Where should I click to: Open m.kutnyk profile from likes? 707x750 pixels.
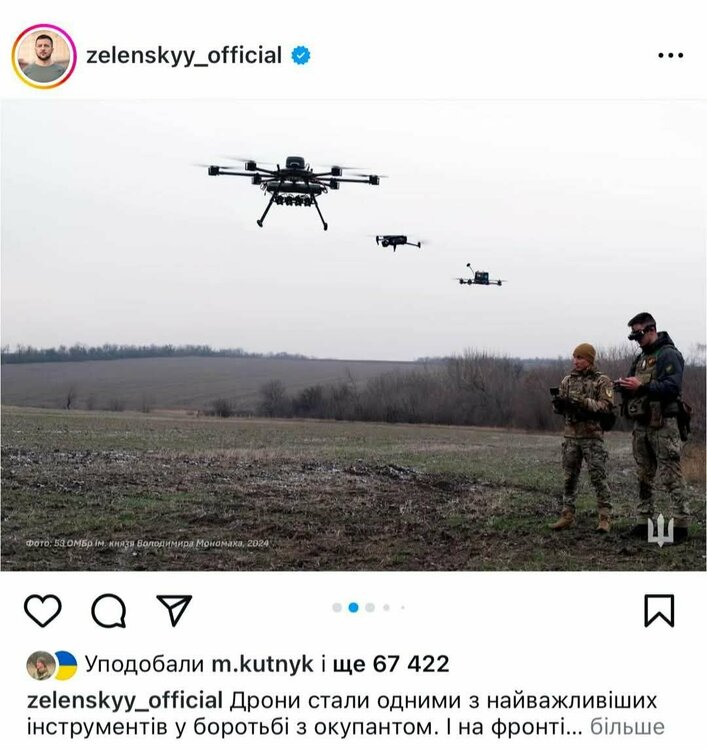coord(262,664)
